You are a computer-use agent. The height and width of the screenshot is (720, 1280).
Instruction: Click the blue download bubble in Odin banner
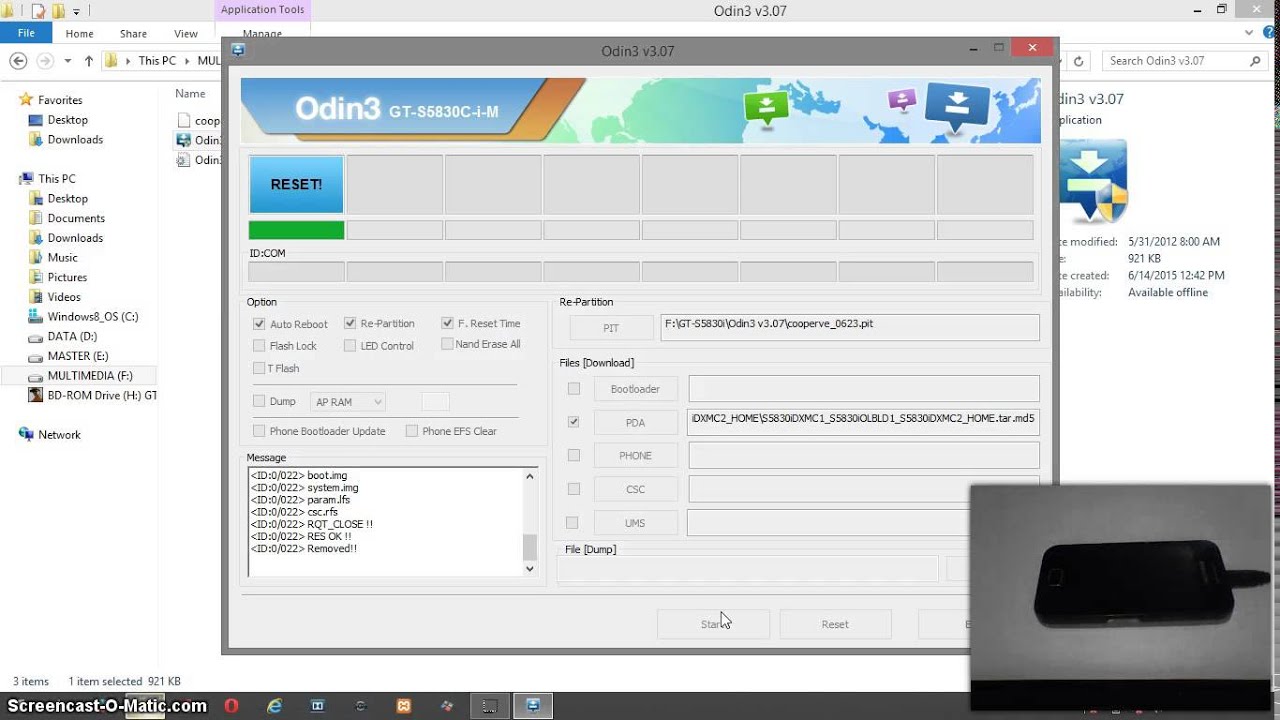pyautogui.click(x=957, y=107)
